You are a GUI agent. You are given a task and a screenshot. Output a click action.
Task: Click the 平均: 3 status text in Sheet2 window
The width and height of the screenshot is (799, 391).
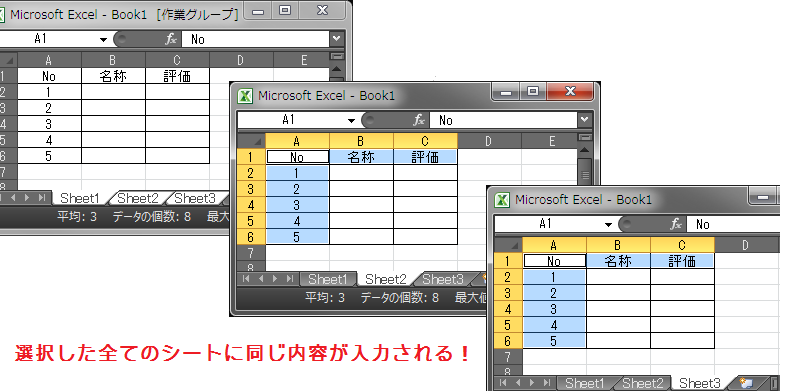click(325, 297)
